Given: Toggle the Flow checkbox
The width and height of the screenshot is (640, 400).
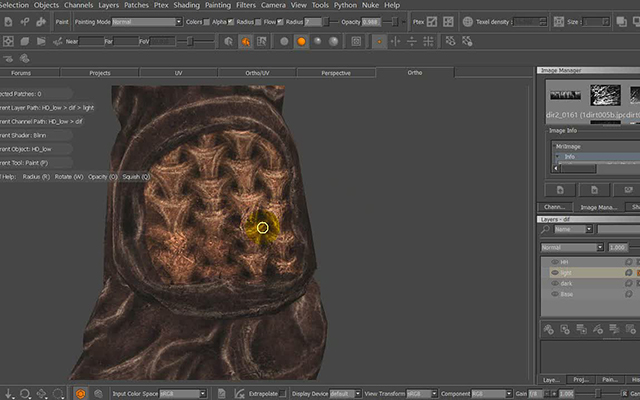Looking at the screenshot, I should [x=280, y=22].
